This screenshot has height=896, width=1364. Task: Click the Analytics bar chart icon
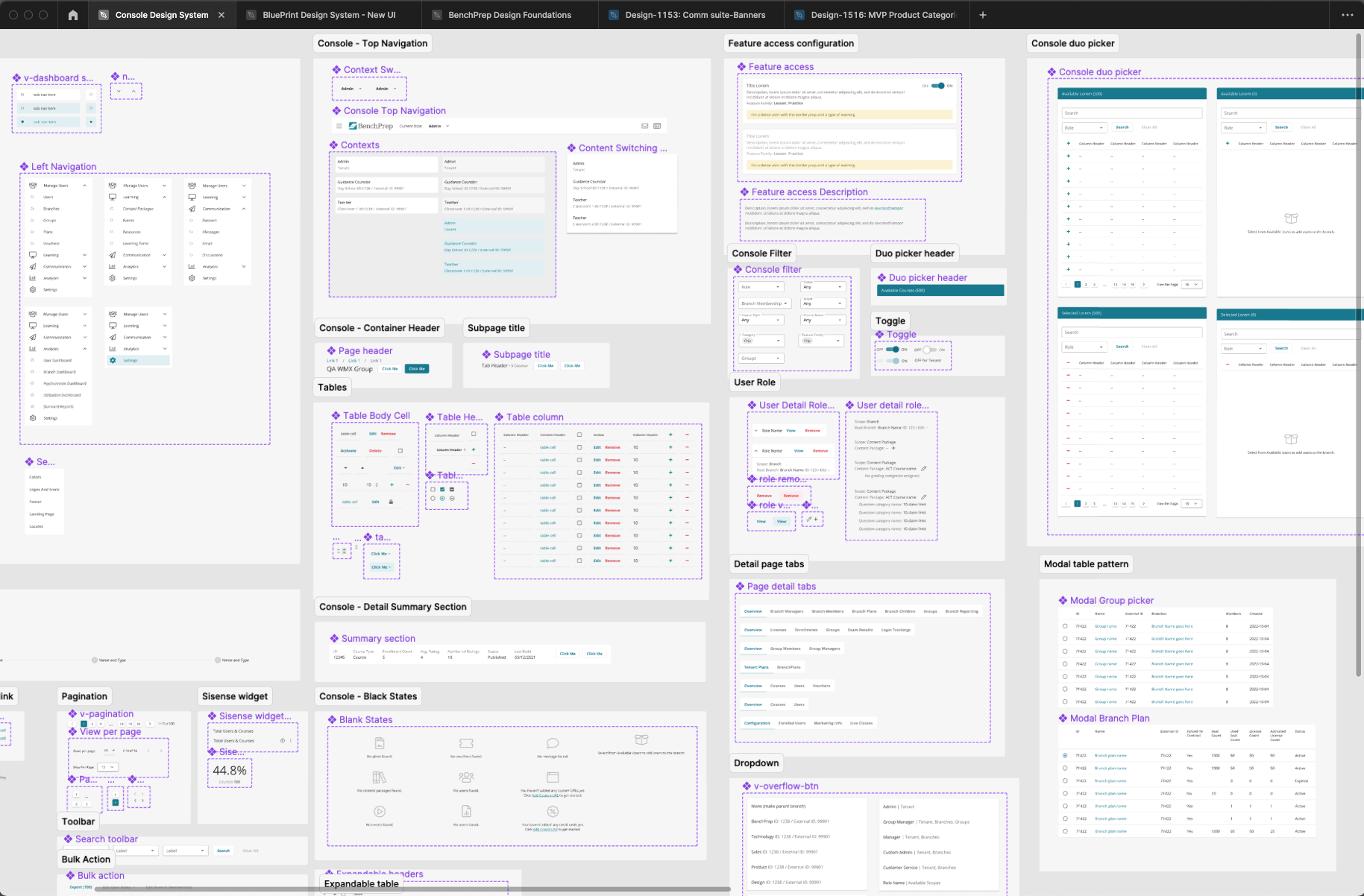[x=33, y=278]
